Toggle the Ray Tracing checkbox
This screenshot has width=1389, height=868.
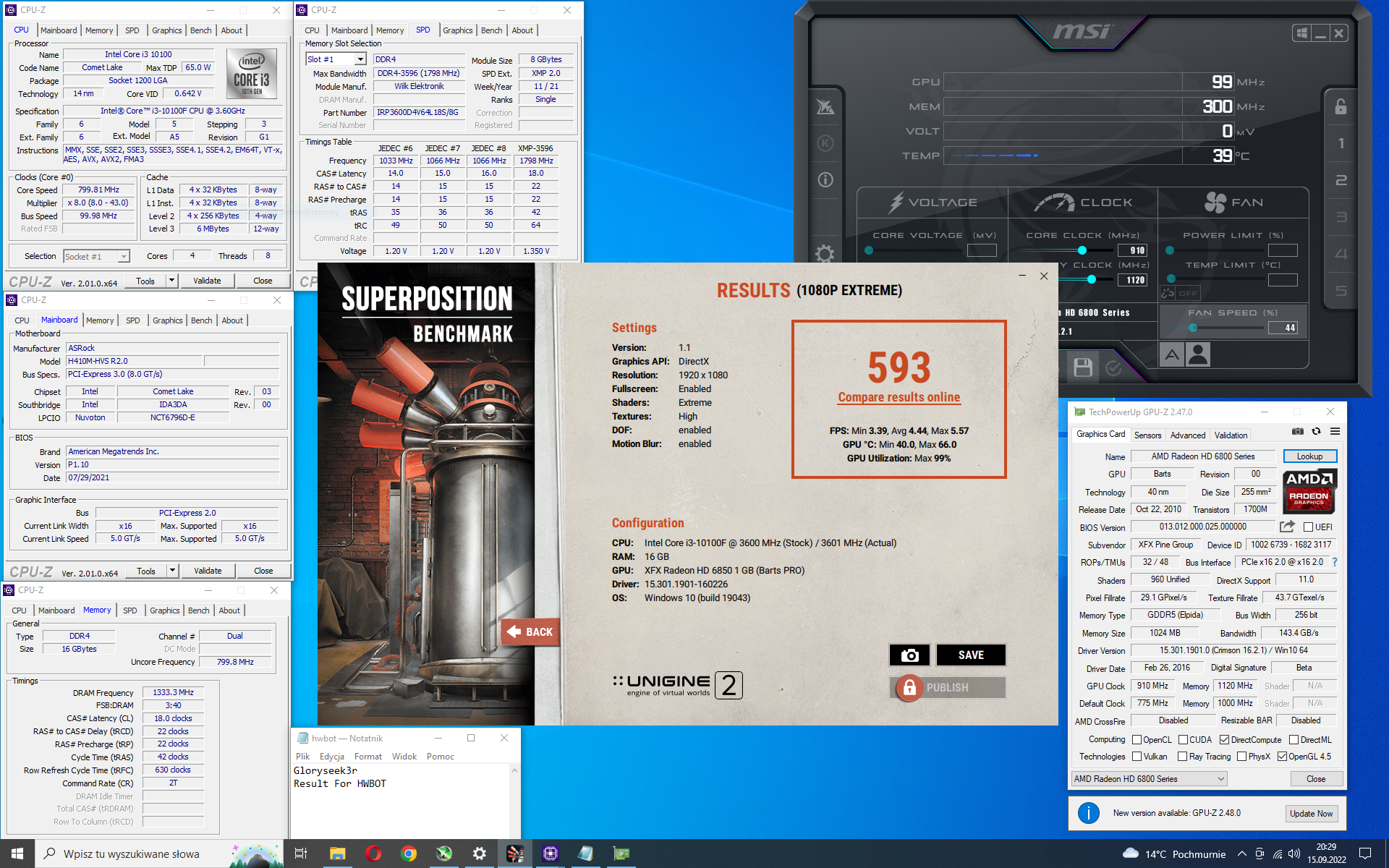point(1182,757)
